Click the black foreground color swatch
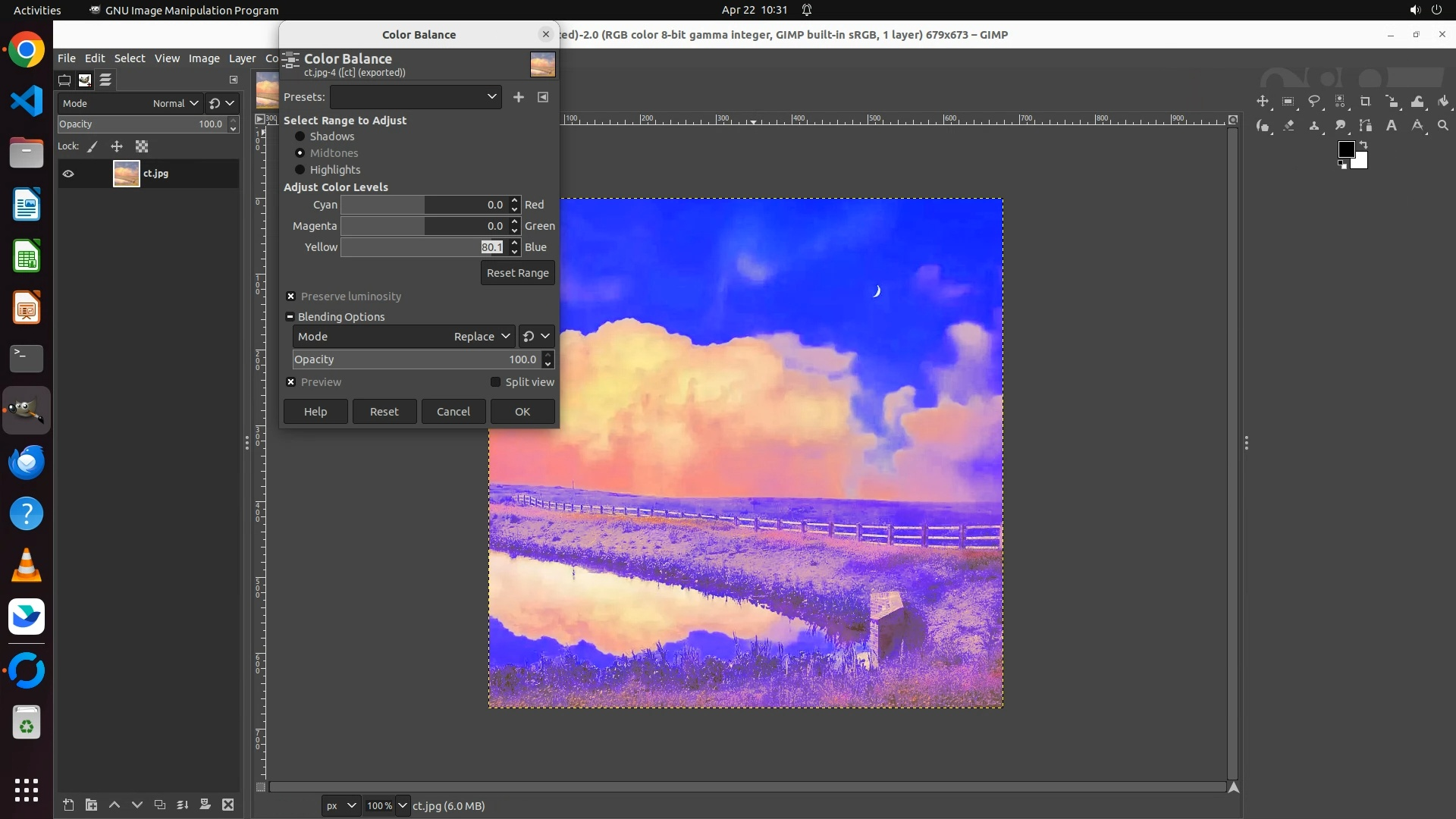1456x819 pixels. (1346, 149)
